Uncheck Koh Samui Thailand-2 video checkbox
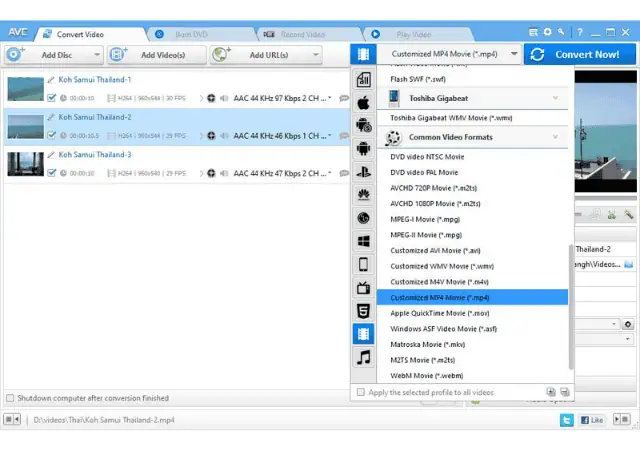This screenshot has width=640, height=450. [51, 135]
